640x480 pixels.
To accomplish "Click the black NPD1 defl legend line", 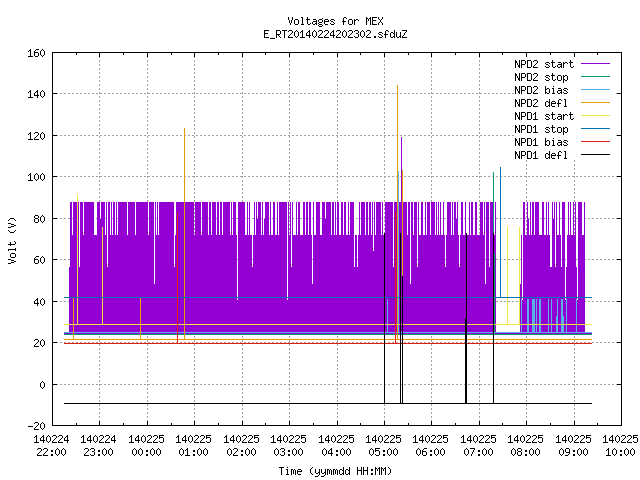I will (595, 155).
